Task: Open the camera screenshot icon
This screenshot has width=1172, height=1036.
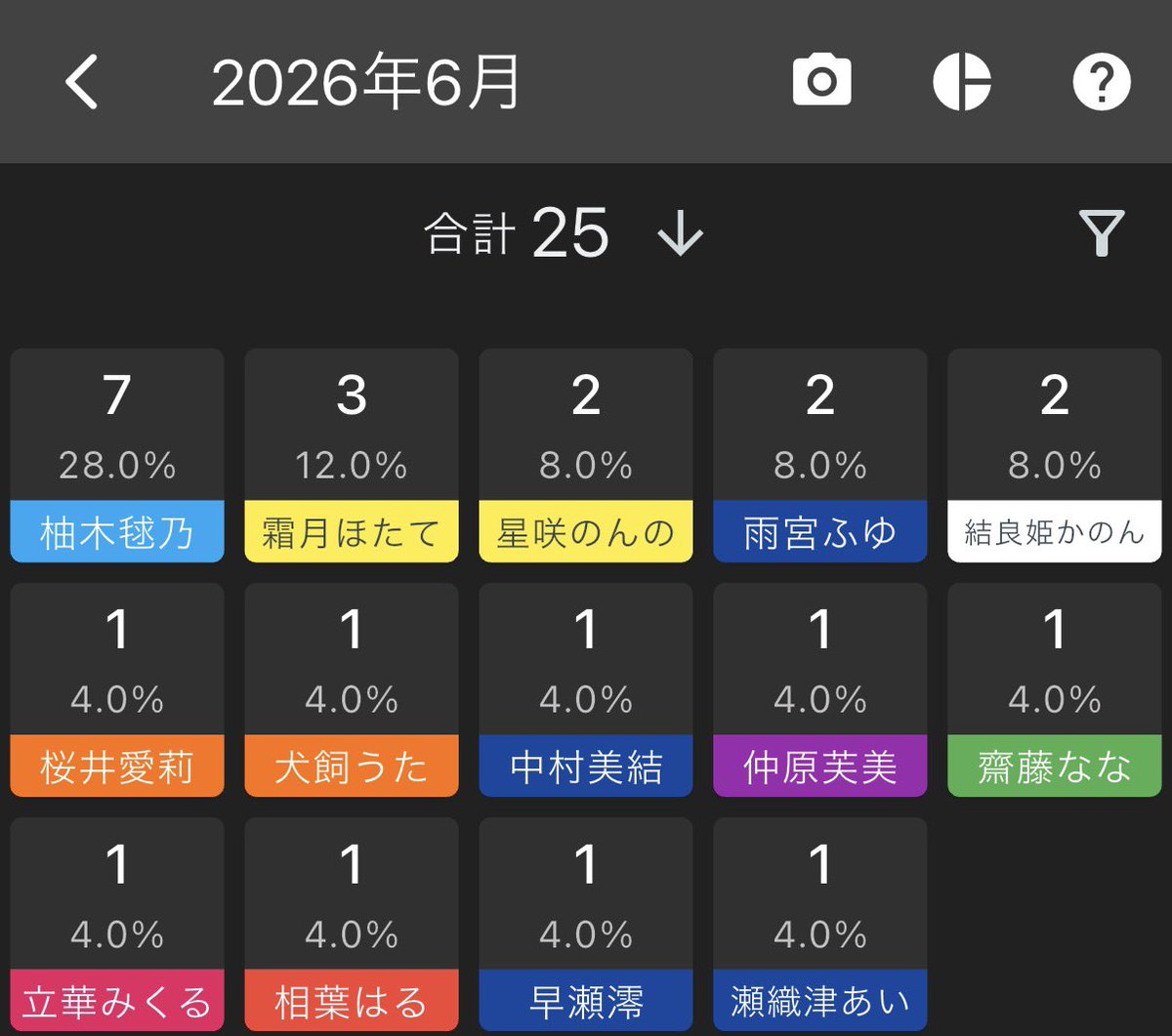Action: point(821,81)
